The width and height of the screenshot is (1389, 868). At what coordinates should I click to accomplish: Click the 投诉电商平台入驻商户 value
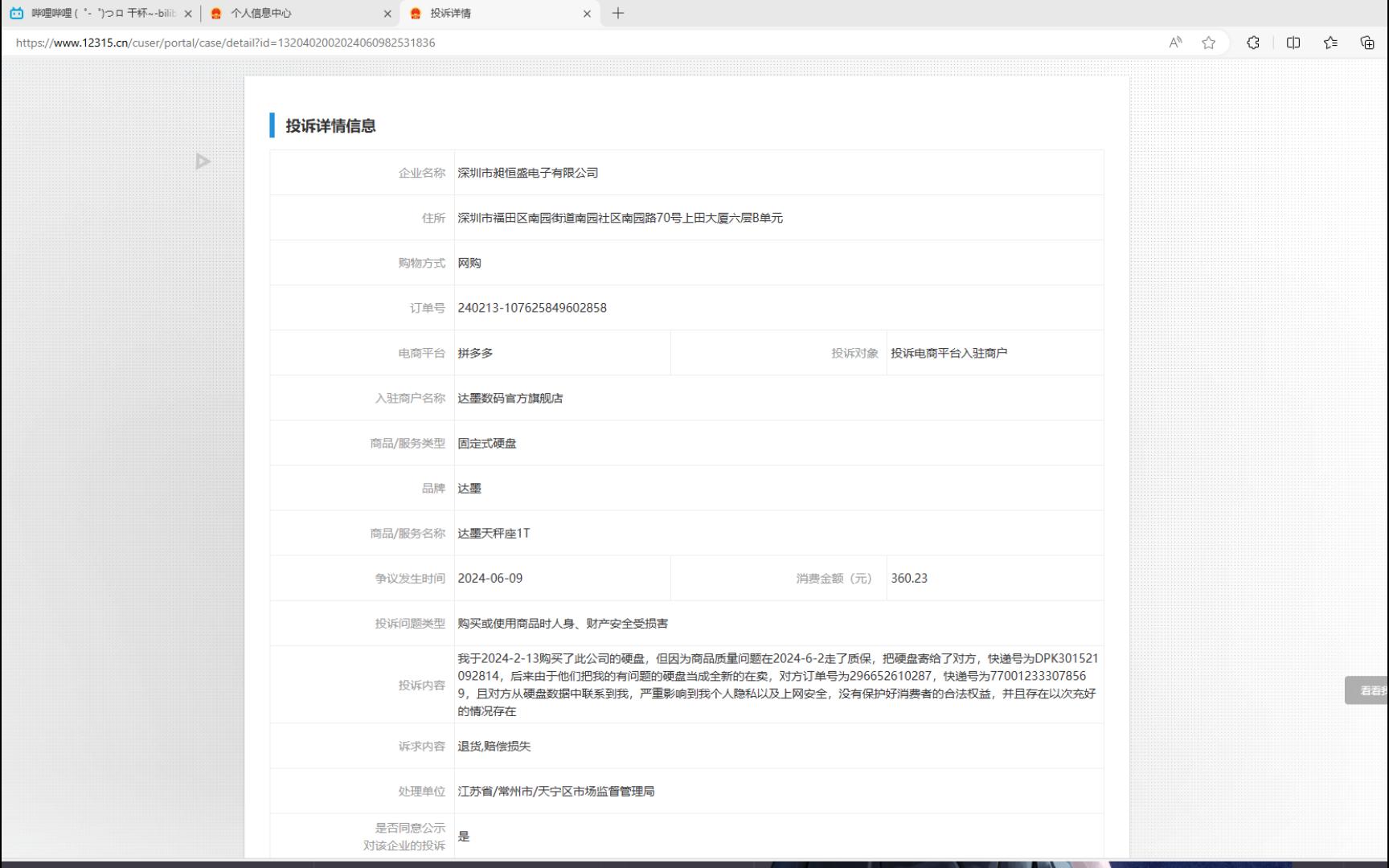[x=949, y=353]
